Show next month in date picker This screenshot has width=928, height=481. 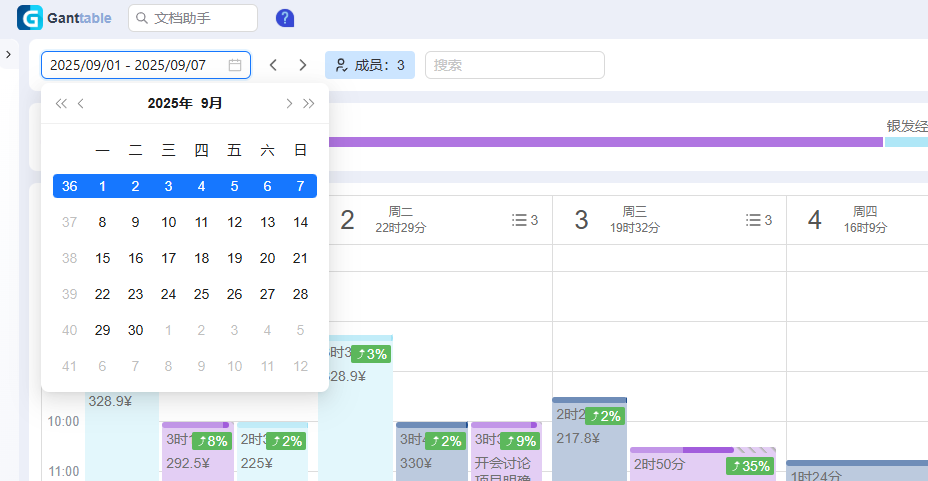289,104
